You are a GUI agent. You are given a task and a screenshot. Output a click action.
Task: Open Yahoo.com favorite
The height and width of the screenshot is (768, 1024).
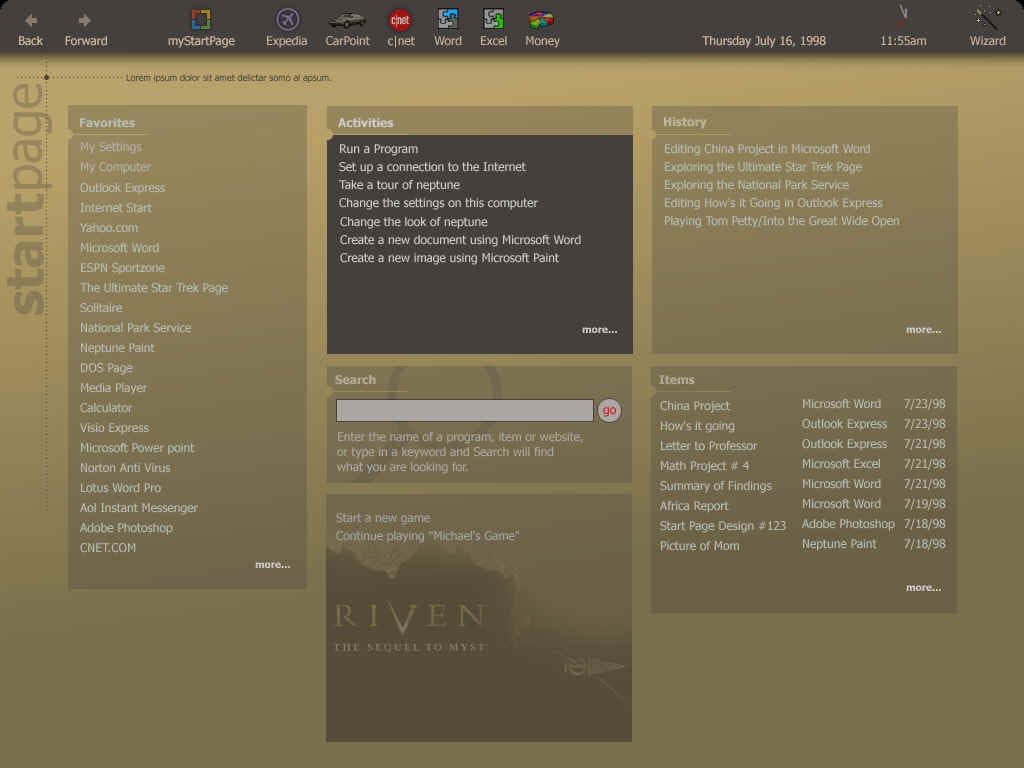(108, 228)
